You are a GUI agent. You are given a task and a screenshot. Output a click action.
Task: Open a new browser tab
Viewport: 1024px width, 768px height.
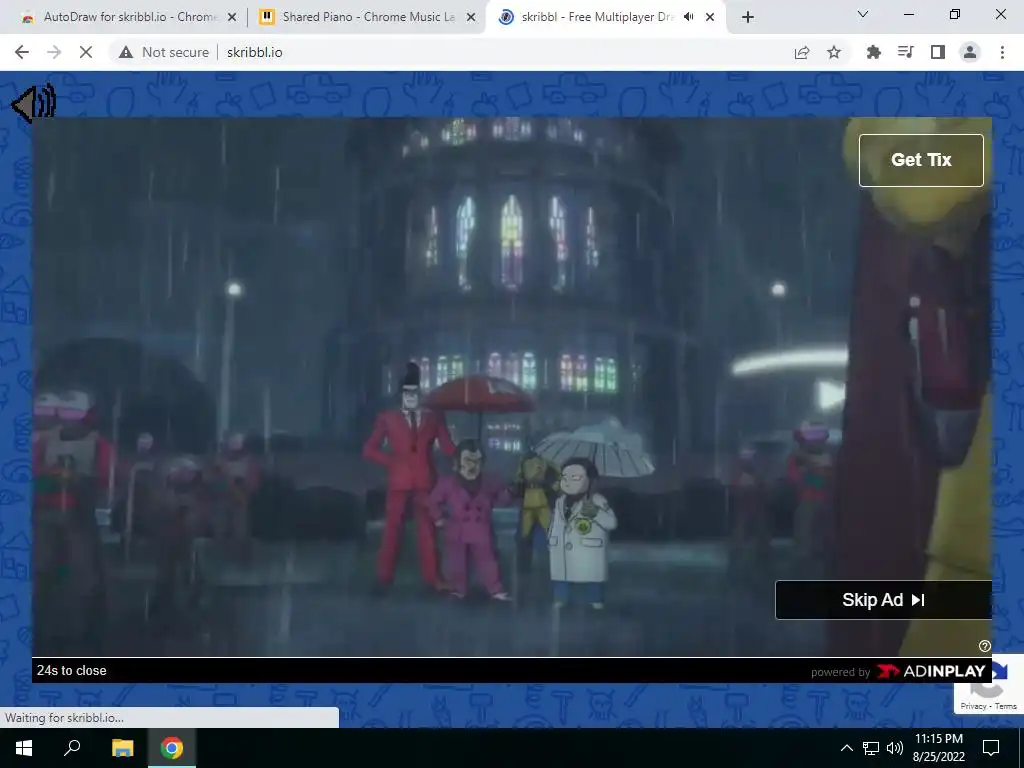click(748, 18)
